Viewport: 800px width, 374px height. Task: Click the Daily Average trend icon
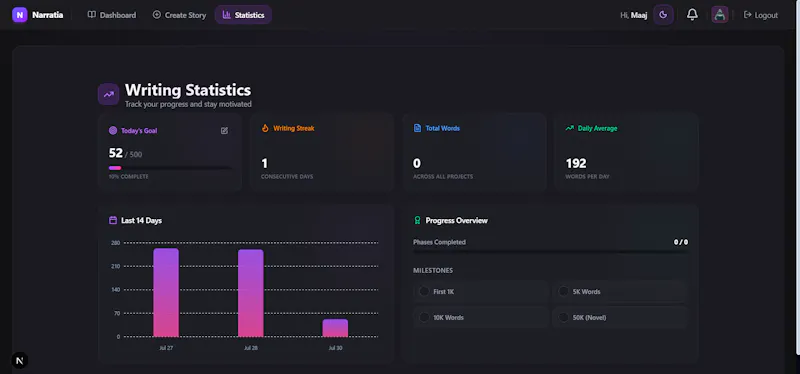(x=569, y=129)
